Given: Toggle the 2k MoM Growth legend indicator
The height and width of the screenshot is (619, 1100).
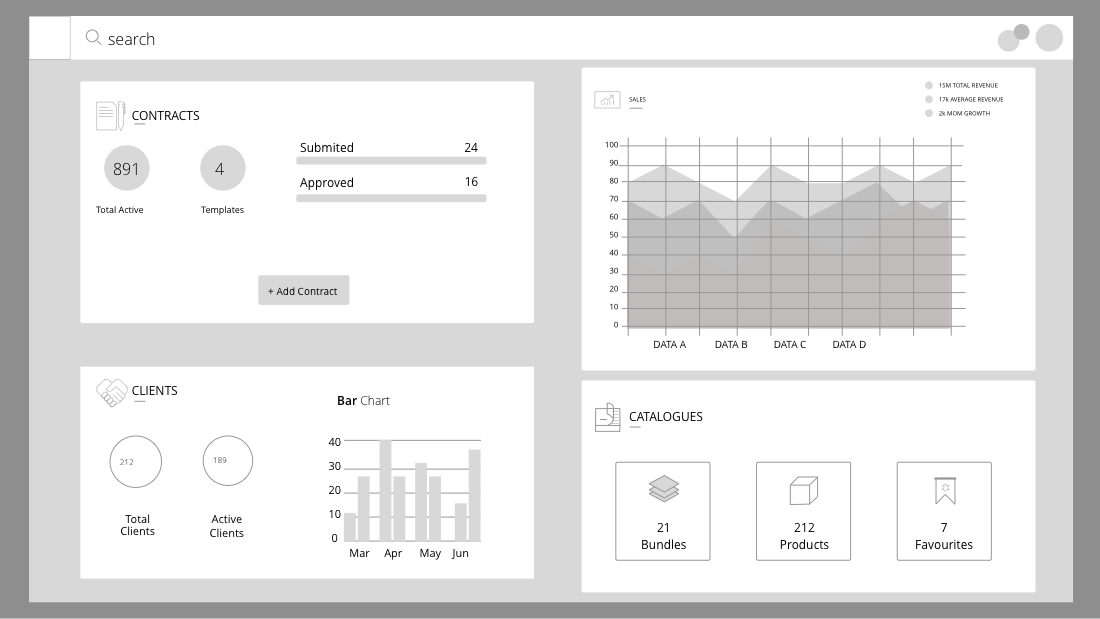Looking at the screenshot, I should coord(929,113).
